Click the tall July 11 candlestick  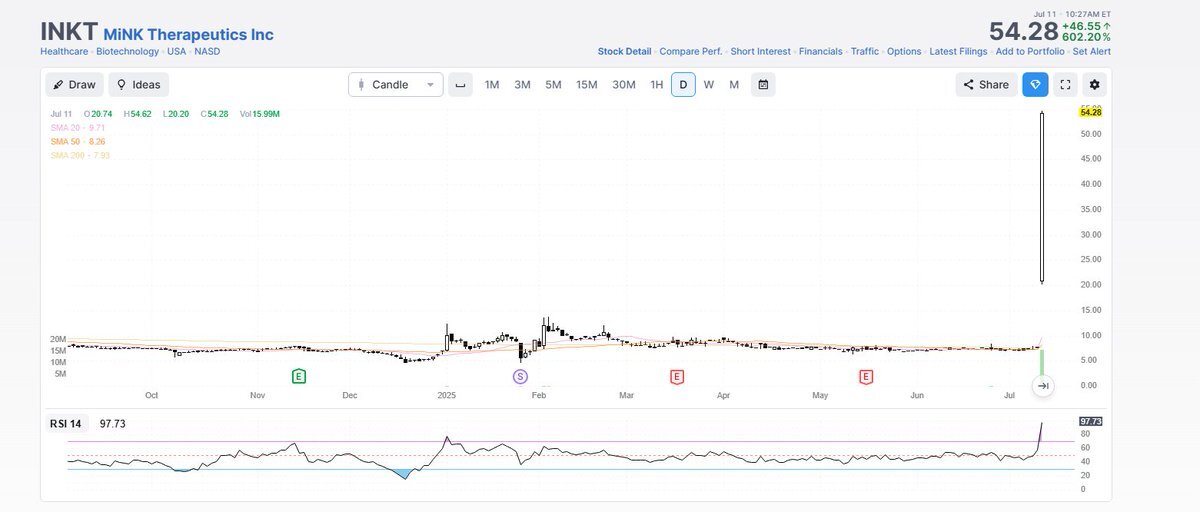pyautogui.click(x=1042, y=198)
